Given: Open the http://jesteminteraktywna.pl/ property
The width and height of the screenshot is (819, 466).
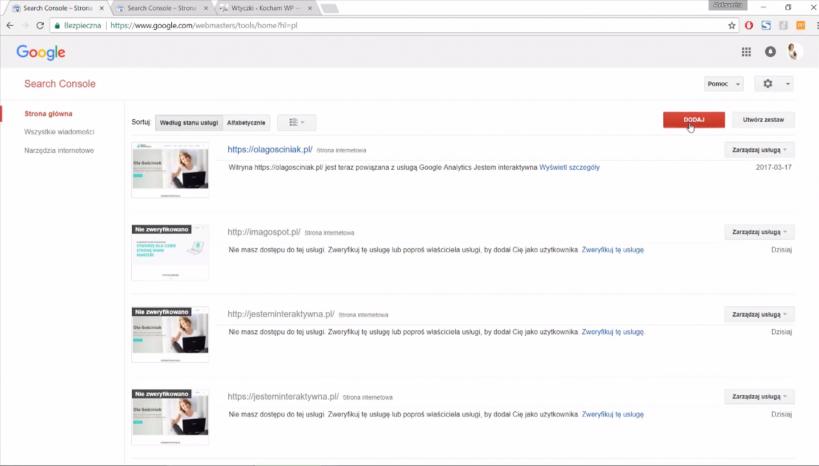Looking at the screenshot, I should click(x=281, y=314).
